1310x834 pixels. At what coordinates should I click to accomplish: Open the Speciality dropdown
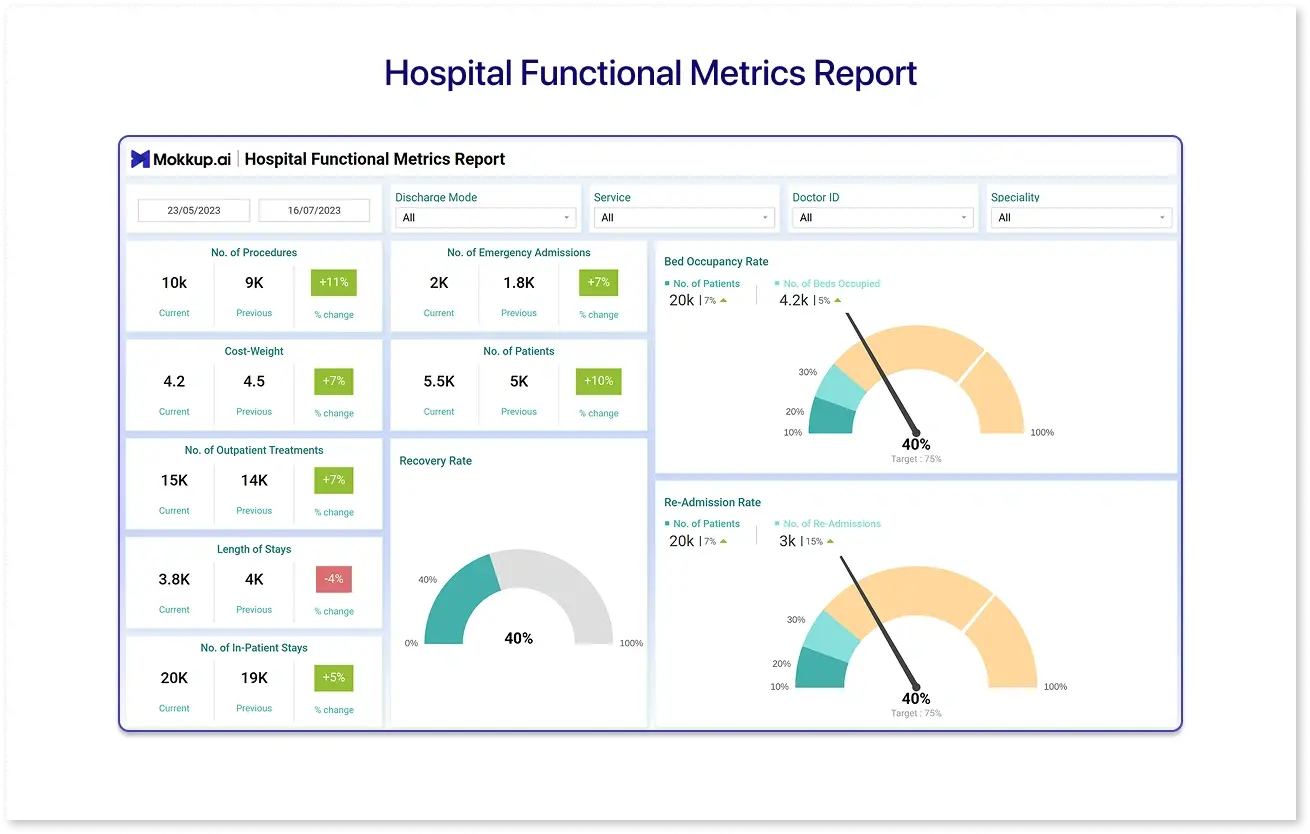[x=1082, y=217]
